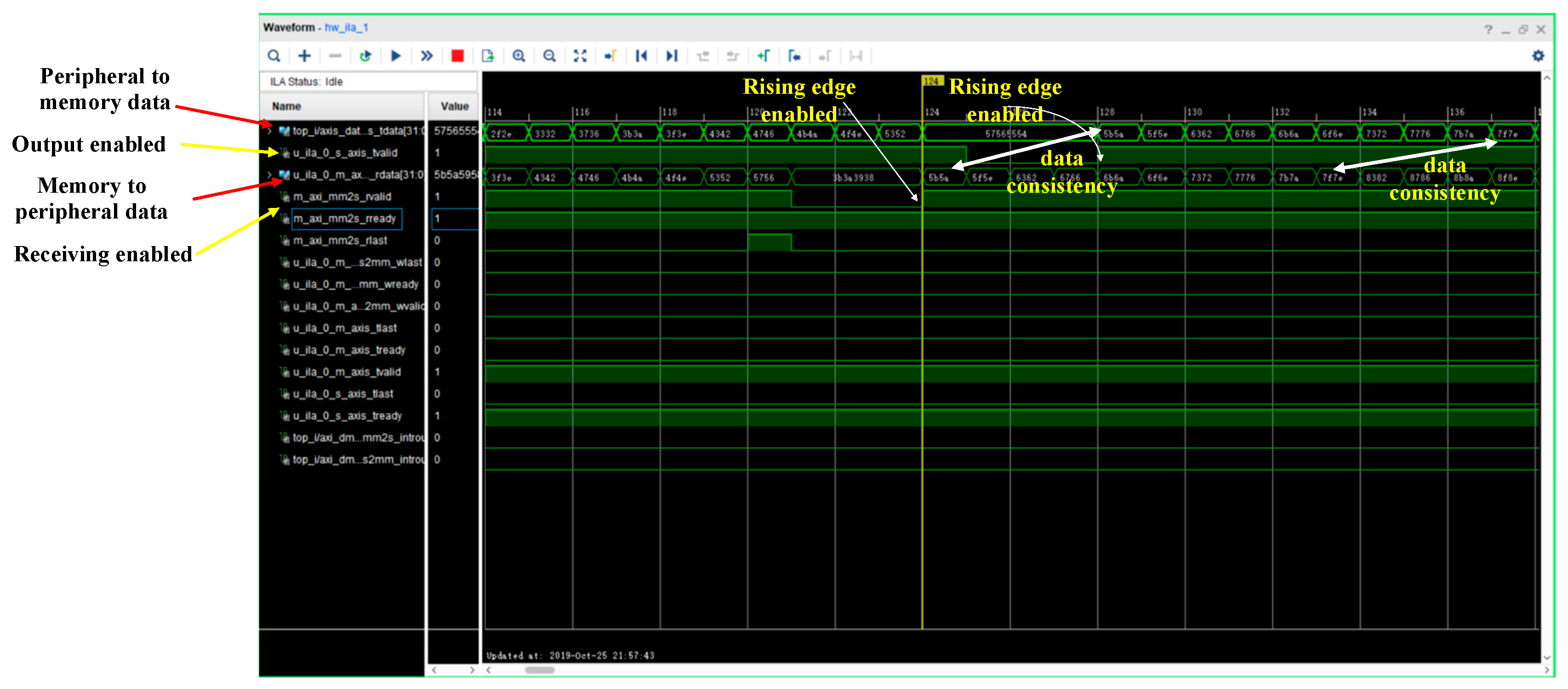Click next transition icon
1568x689 pixels.
[733, 56]
